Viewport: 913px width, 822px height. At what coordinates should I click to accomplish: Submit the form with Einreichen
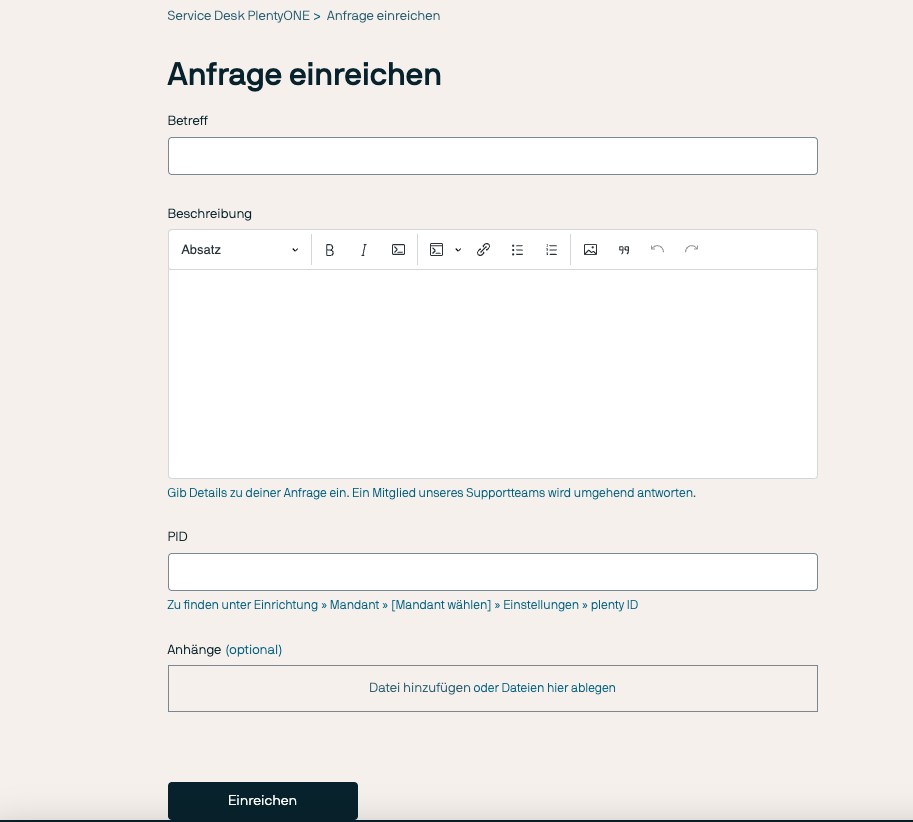tap(262, 800)
